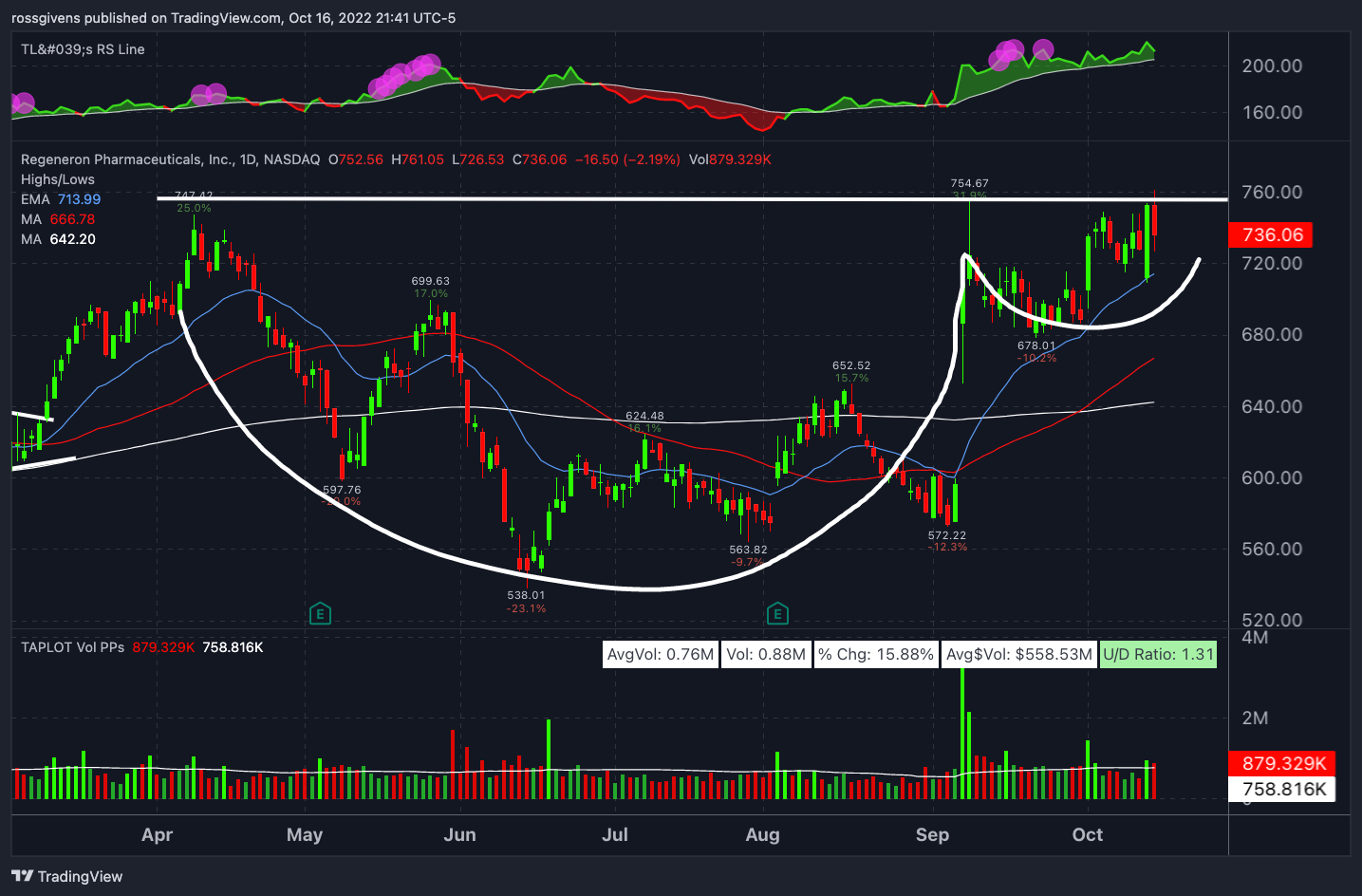Click the 624.48 swing high label

[x=644, y=416]
